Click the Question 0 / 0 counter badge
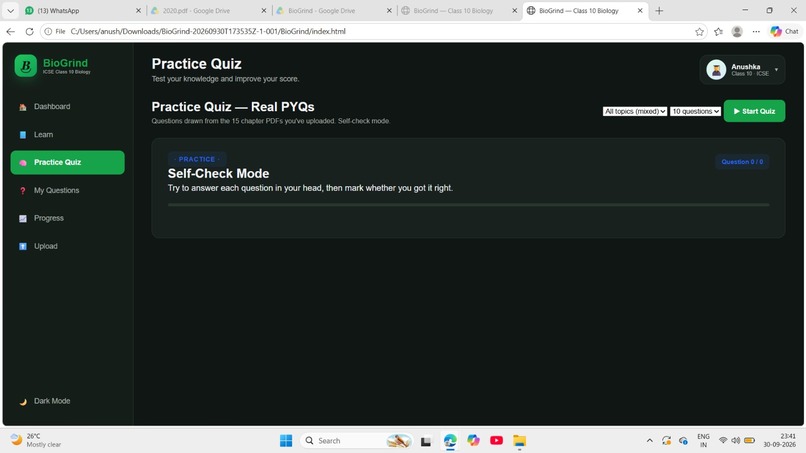 [742, 161]
